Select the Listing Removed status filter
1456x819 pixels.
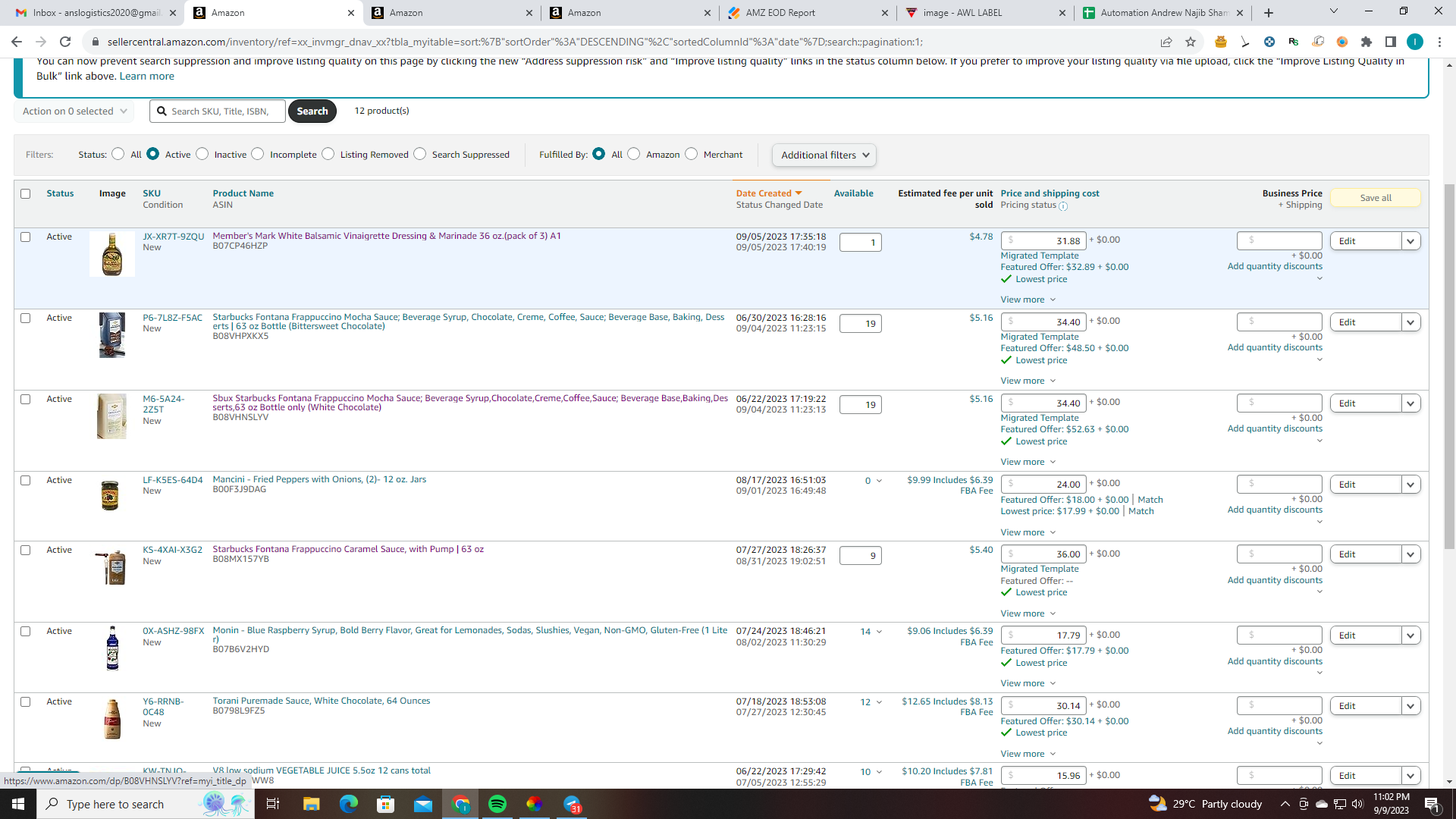328,154
